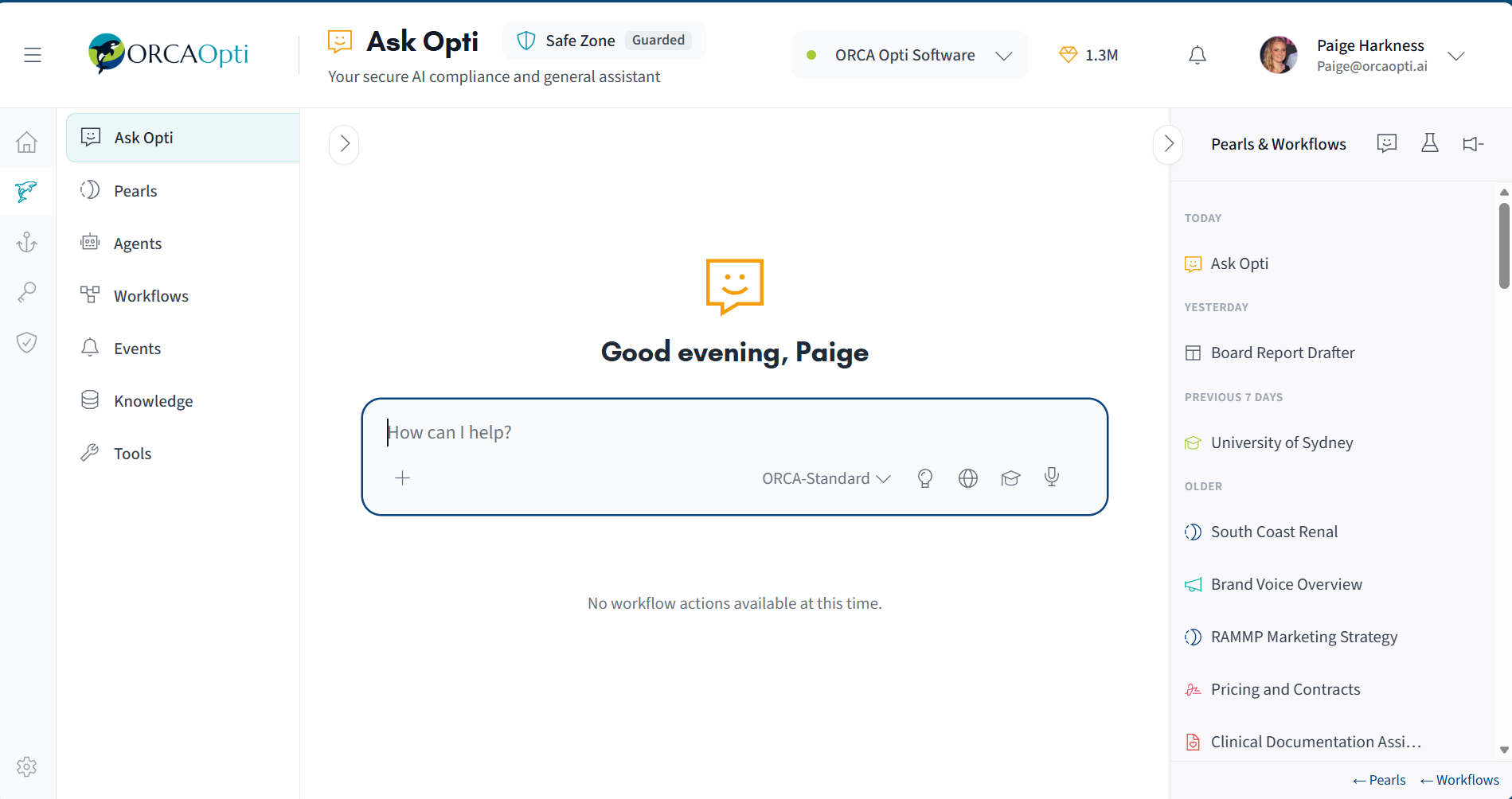Open the ORCA-Standard model dropdown
1512x799 pixels.
click(826, 478)
